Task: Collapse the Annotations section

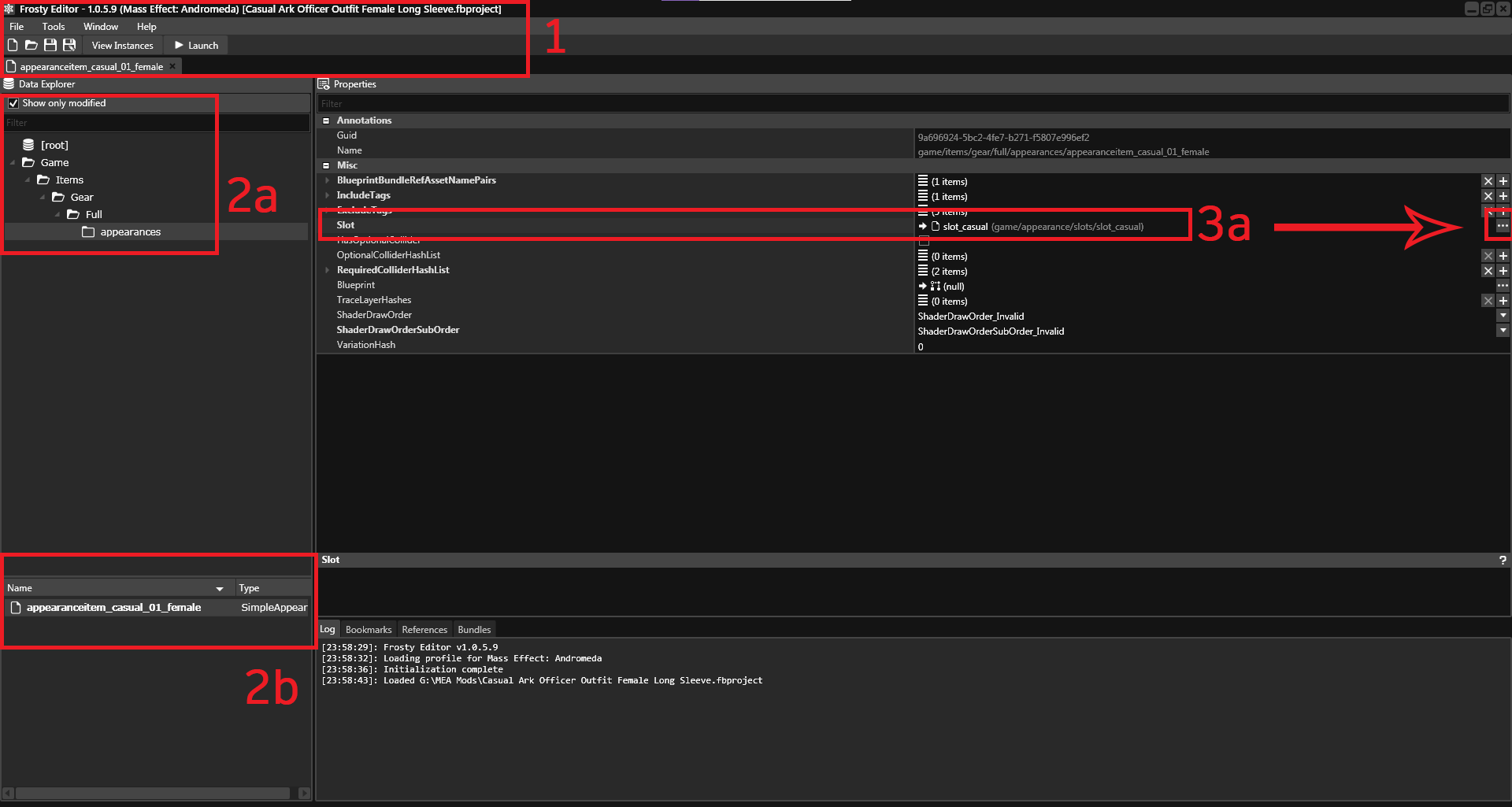Action: coord(326,120)
